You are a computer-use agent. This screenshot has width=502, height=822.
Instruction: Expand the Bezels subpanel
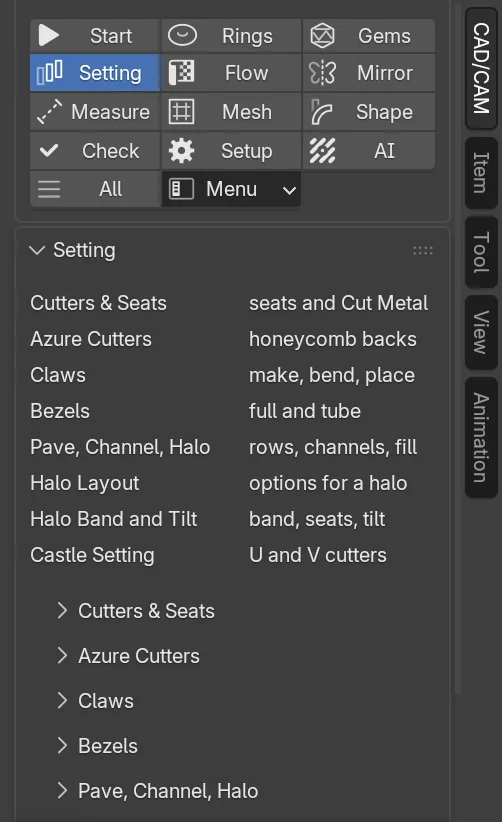97,746
